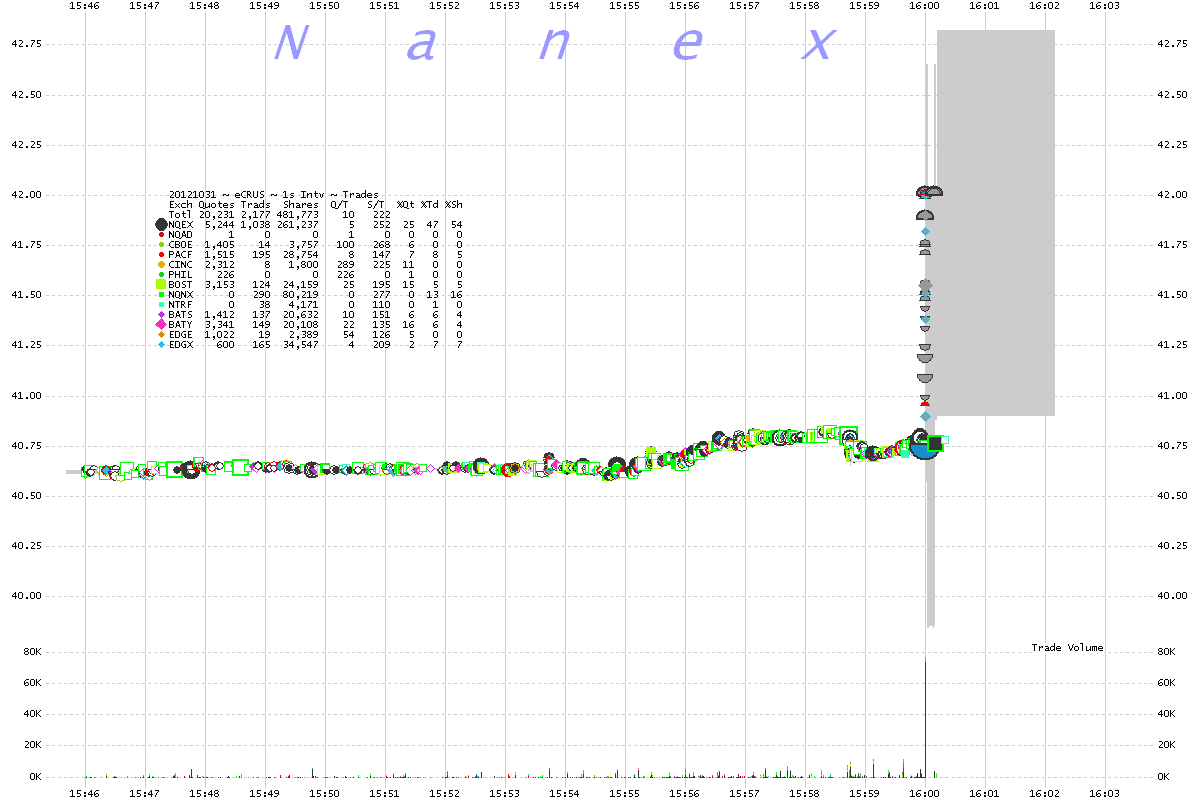1200x800 pixels.
Task: Click the dark green trade square after 16:00
Action: 936,443
